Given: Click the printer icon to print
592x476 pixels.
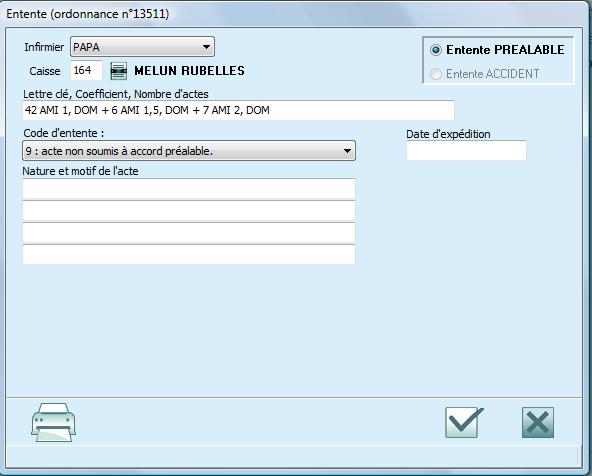Looking at the screenshot, I should pos(53,422).
